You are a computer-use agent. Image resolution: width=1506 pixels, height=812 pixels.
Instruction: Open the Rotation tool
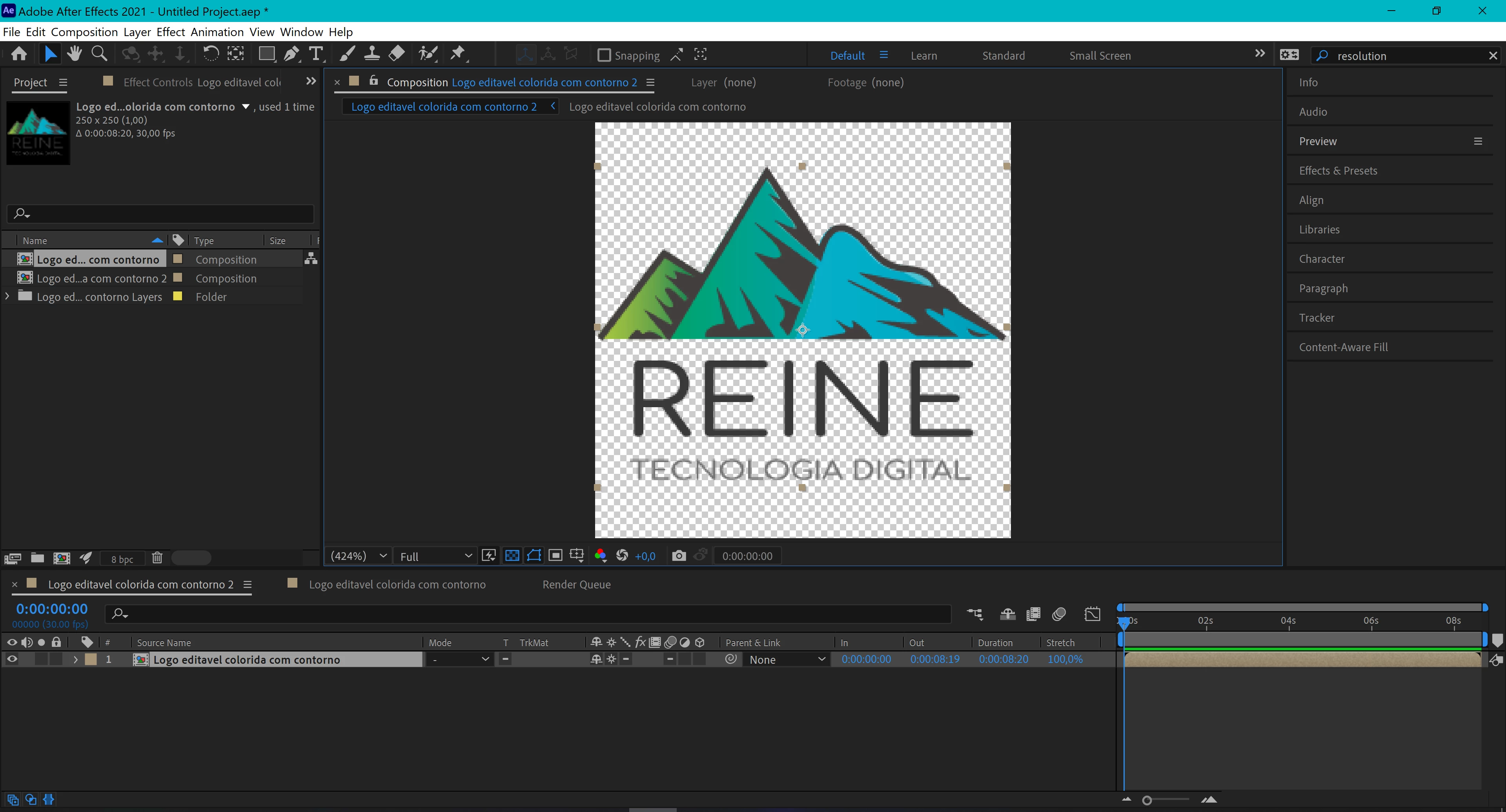(x=211, y=55)
